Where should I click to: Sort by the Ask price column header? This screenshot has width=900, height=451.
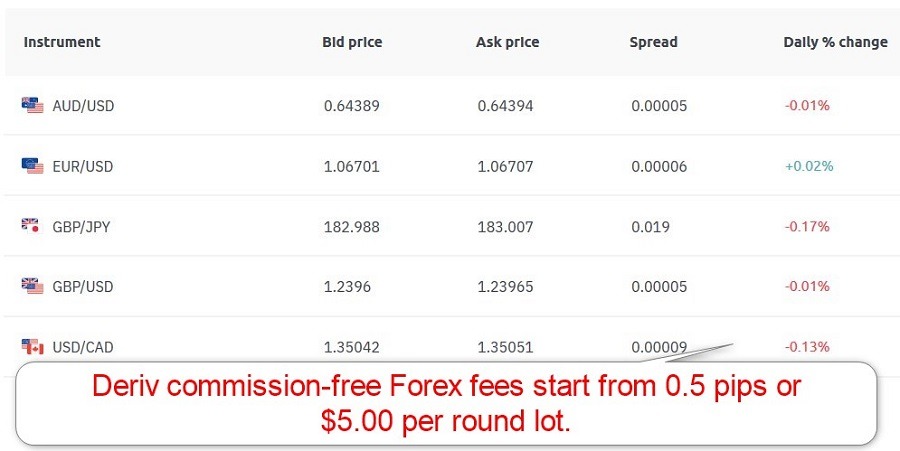(x=507, y=43)
